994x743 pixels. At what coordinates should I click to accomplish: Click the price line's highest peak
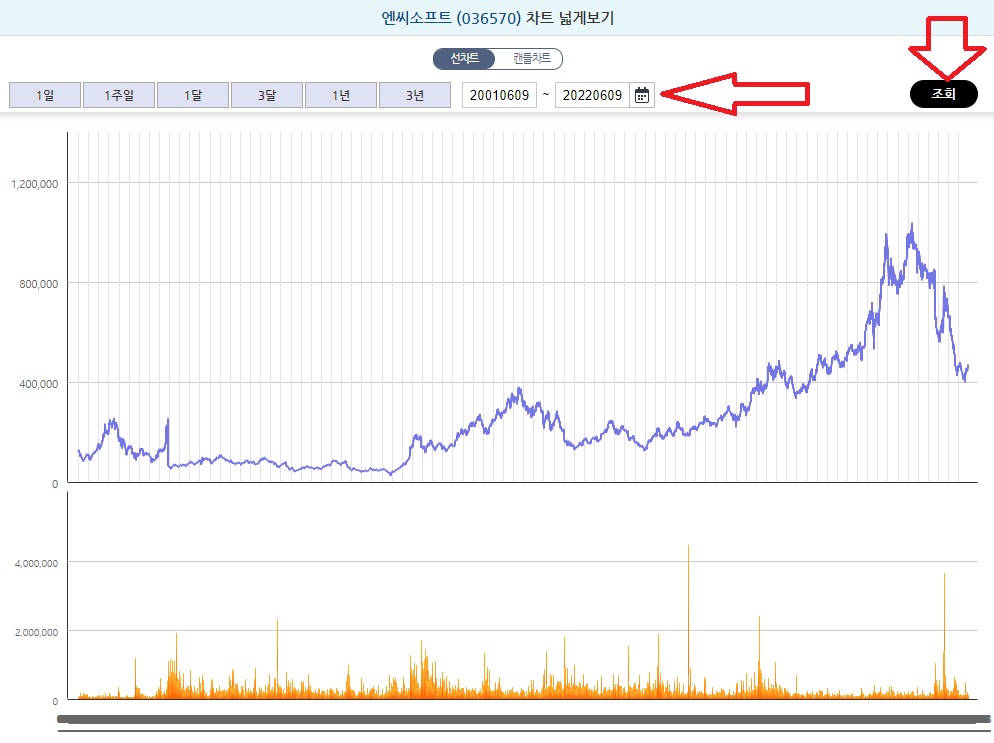tap(911, 226)
